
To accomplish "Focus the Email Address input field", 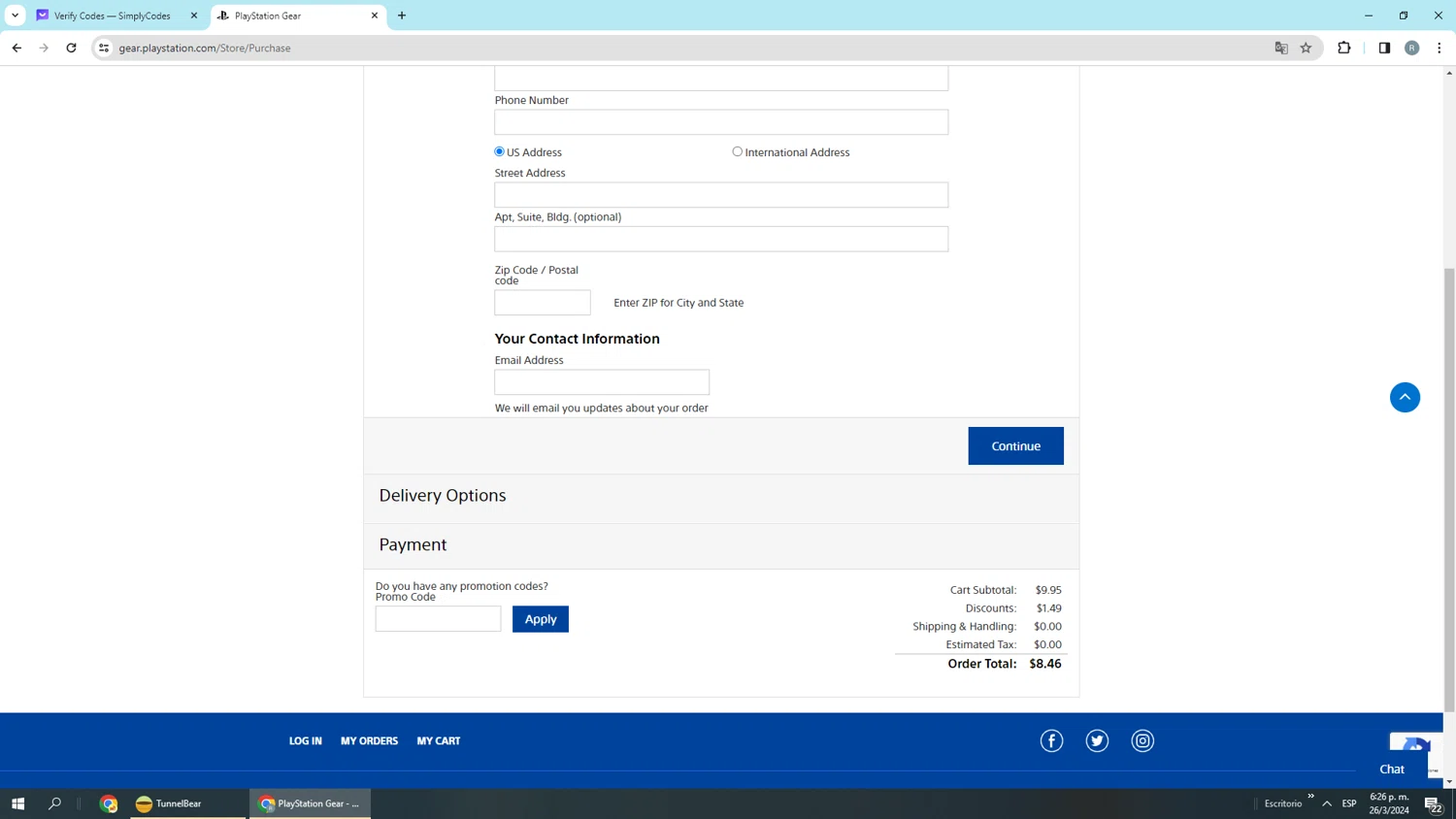I will click(601, 381).
